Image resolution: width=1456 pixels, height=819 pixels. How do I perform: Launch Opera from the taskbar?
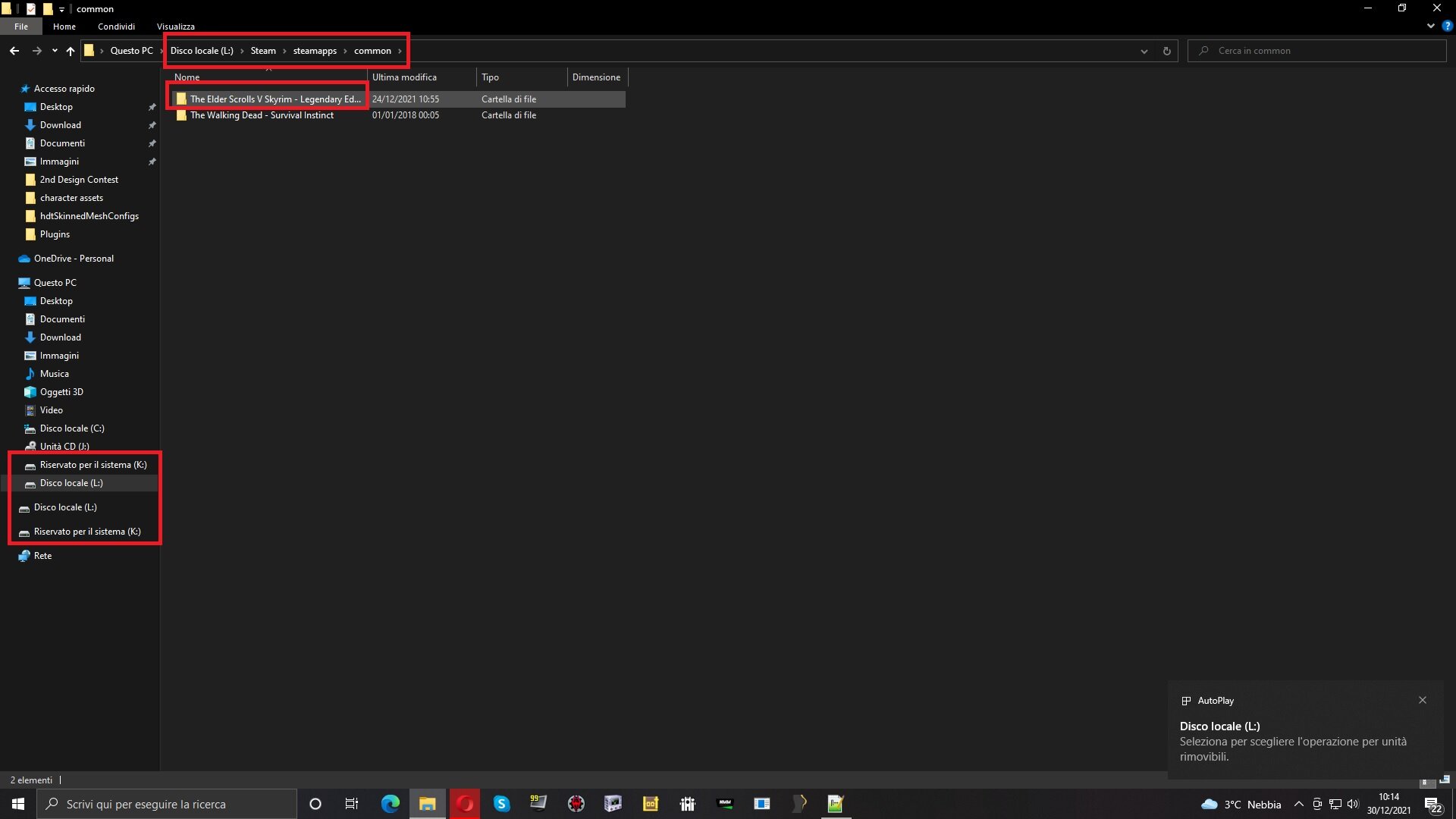464,804
